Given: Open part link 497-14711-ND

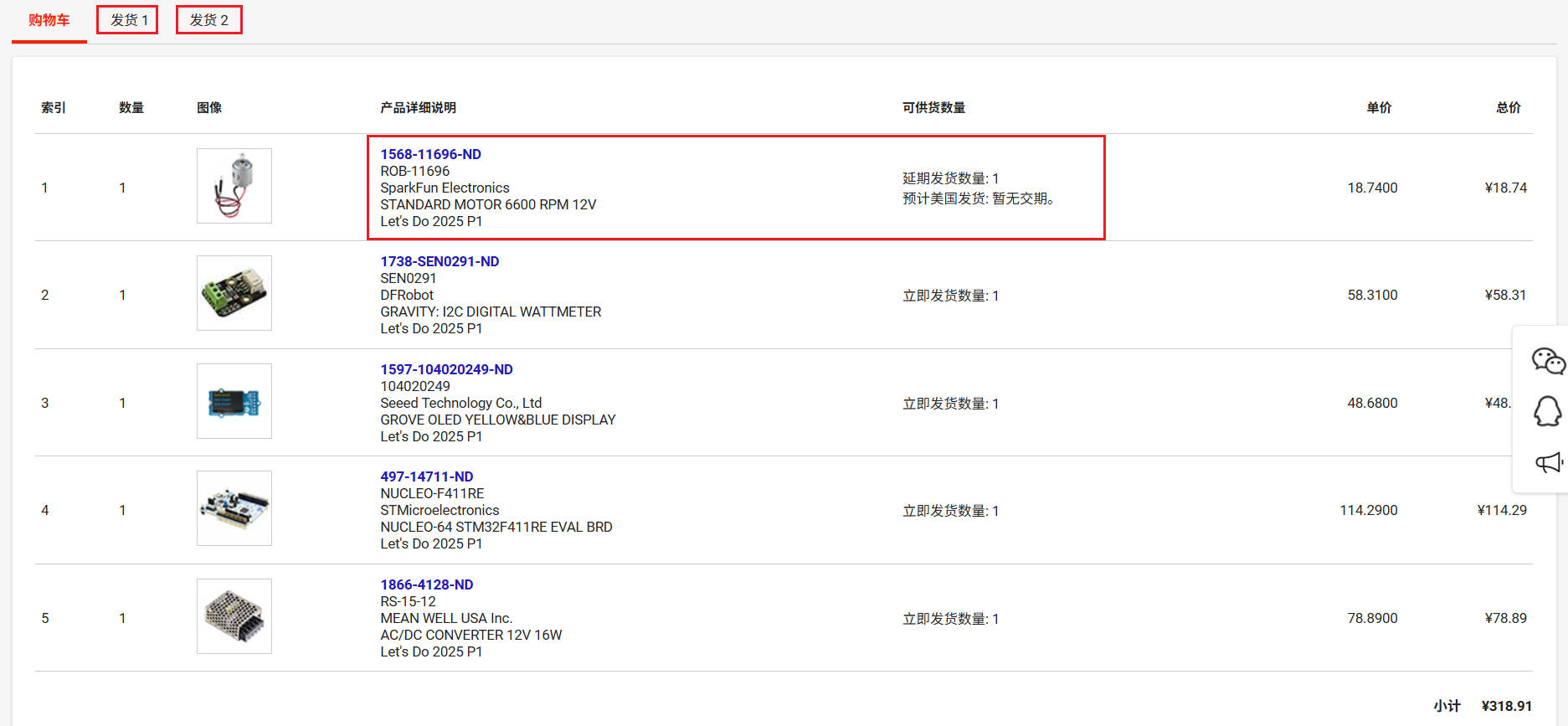Looking at the screenshot, I should coord(426,476).
